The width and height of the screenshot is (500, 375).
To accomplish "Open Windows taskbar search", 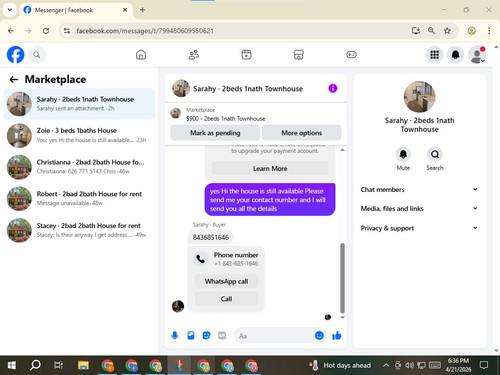I will tap(35, 365).
